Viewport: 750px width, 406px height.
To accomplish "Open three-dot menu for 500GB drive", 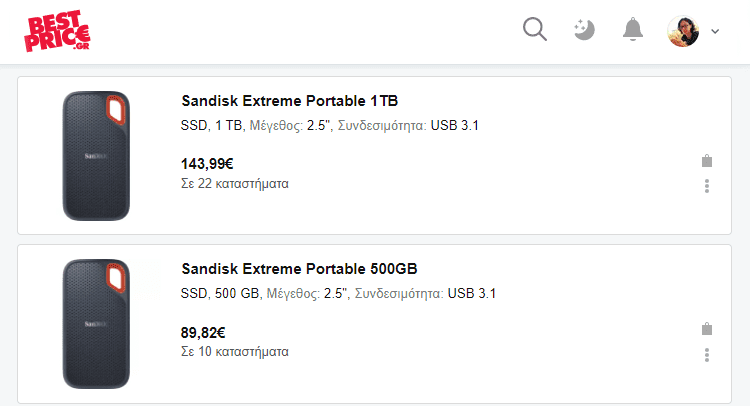I will [707, 355].
